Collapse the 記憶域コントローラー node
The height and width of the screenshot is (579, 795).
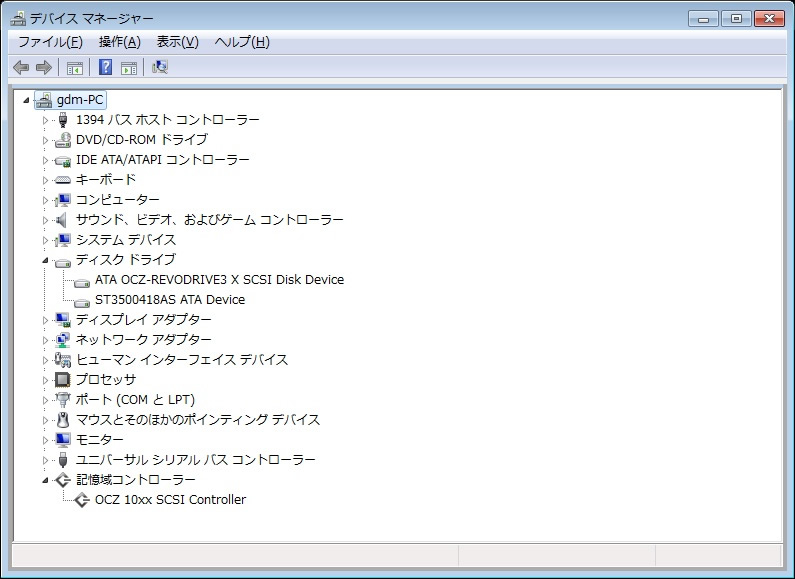point(45,480)
